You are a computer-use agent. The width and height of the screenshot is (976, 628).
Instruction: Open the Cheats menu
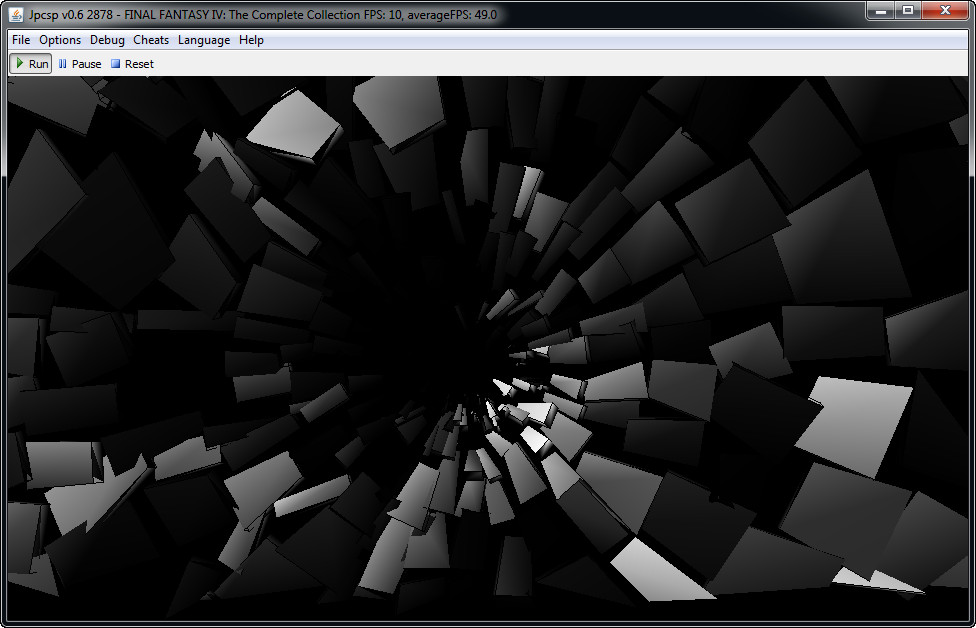pyautogui.click(x=151, y=40)
